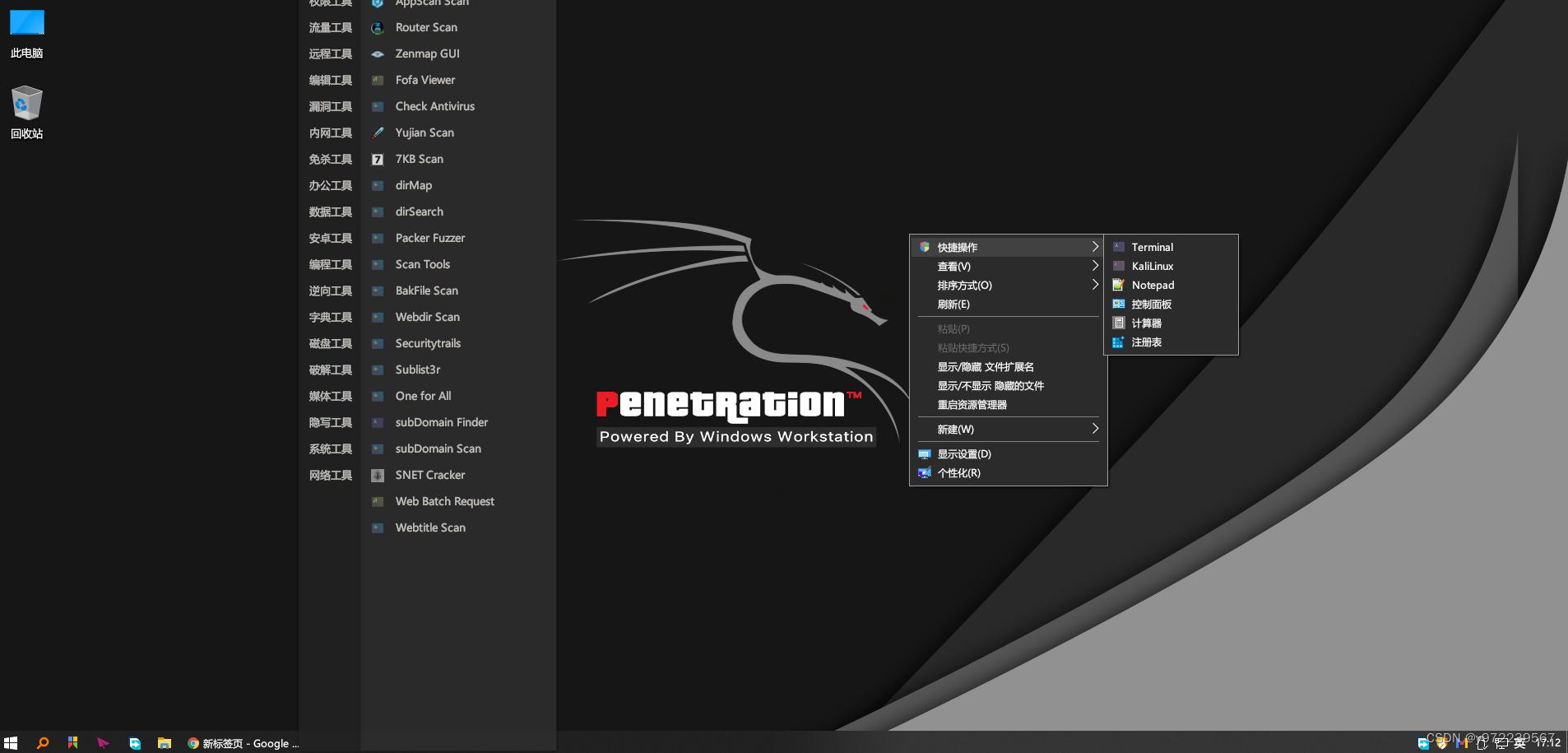Click the 显示设置 monitor icon
Screen dimensions: 1568x753
(925, 454)
